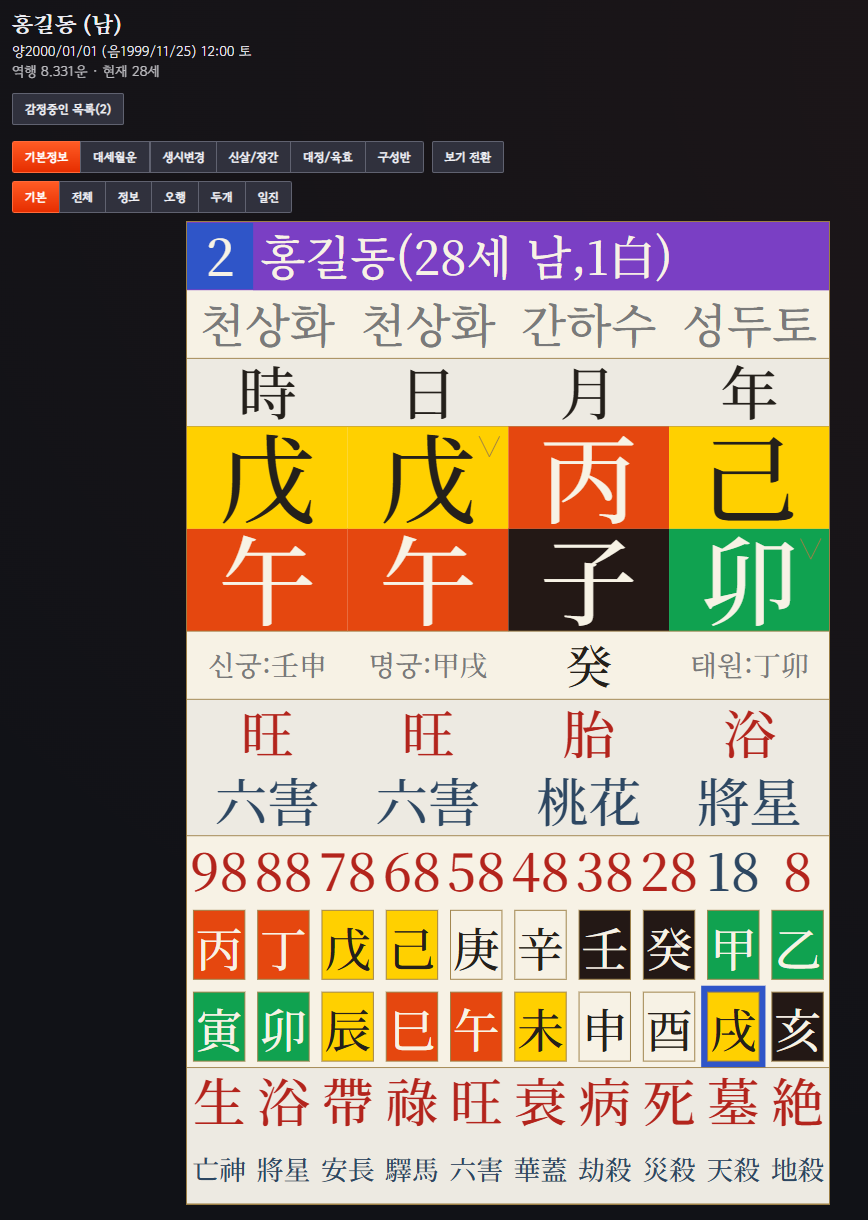Select the 亥 daeun branch tile

(797, 1026)
